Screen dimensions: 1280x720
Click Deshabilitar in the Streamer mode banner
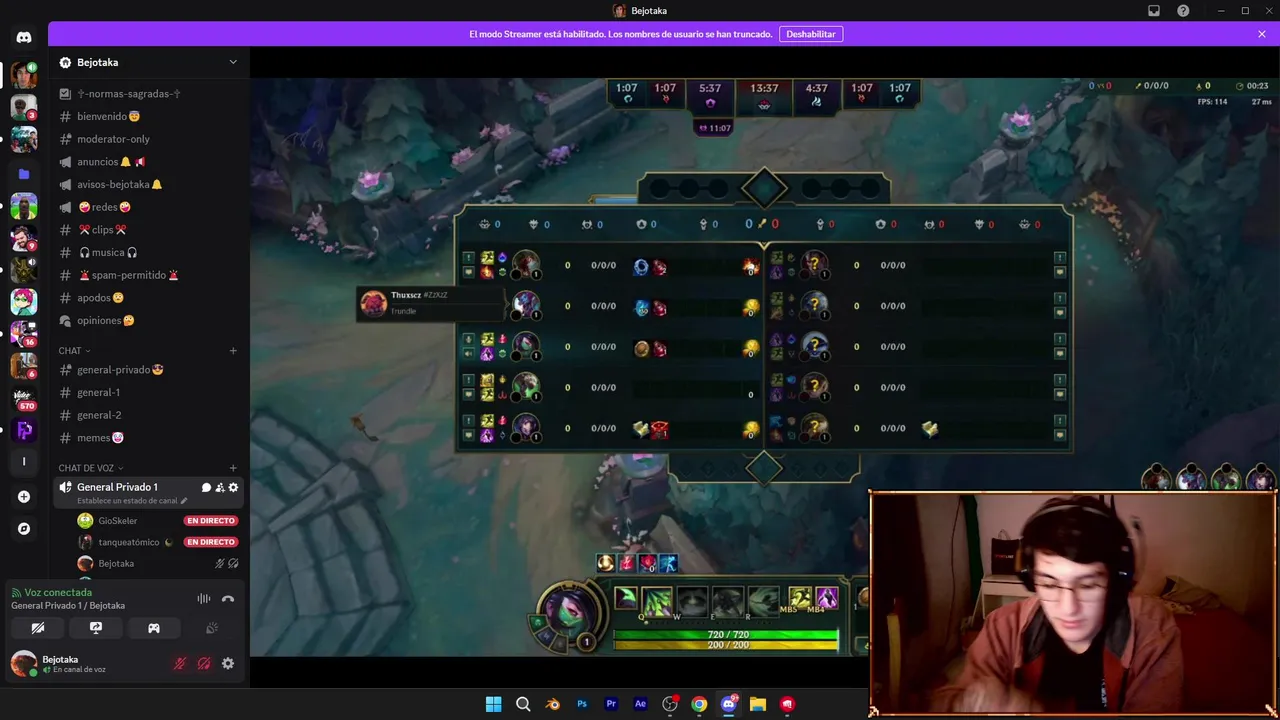tap(811, 34)
